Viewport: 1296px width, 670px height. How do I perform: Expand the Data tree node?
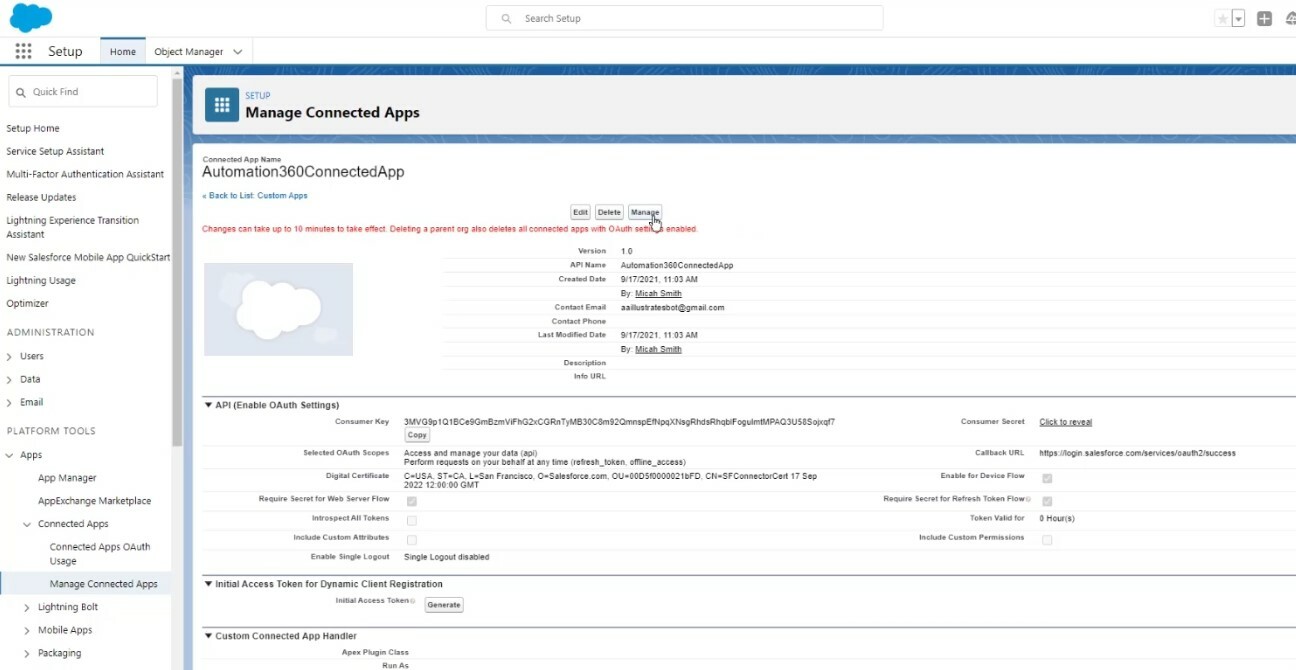[x=10, y=379]
